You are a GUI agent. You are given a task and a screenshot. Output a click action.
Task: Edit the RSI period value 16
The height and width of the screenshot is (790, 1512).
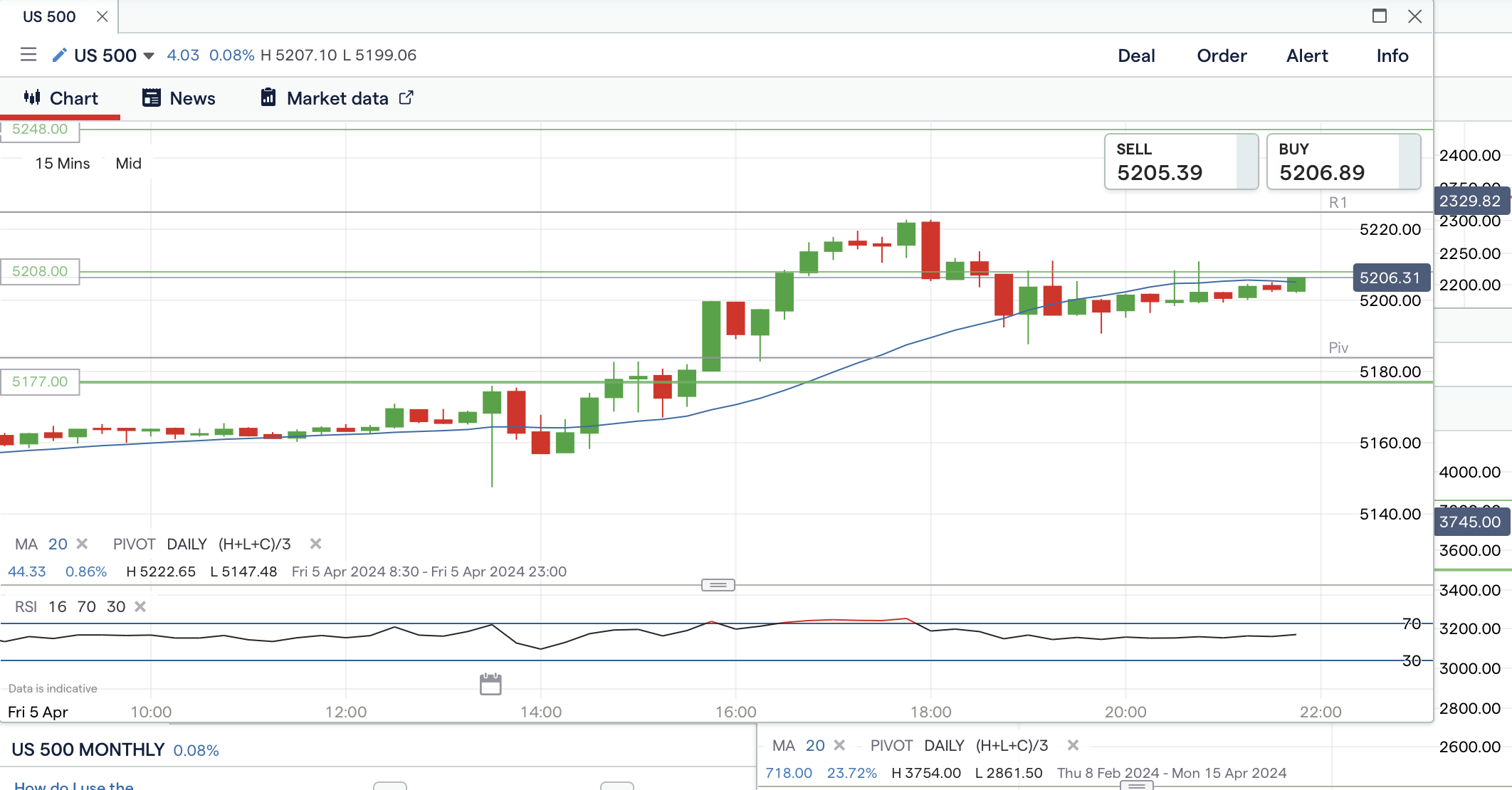click(58, 607)
